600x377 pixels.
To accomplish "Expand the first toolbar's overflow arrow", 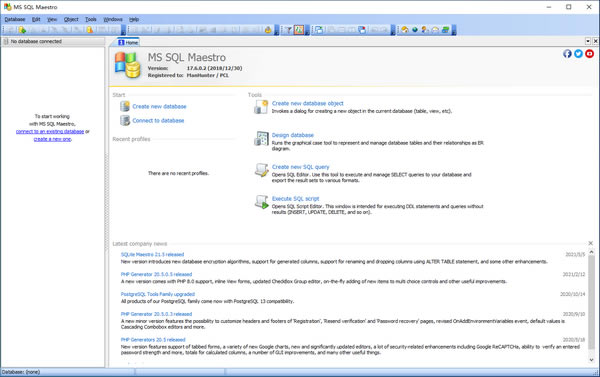I will [123, 30].
